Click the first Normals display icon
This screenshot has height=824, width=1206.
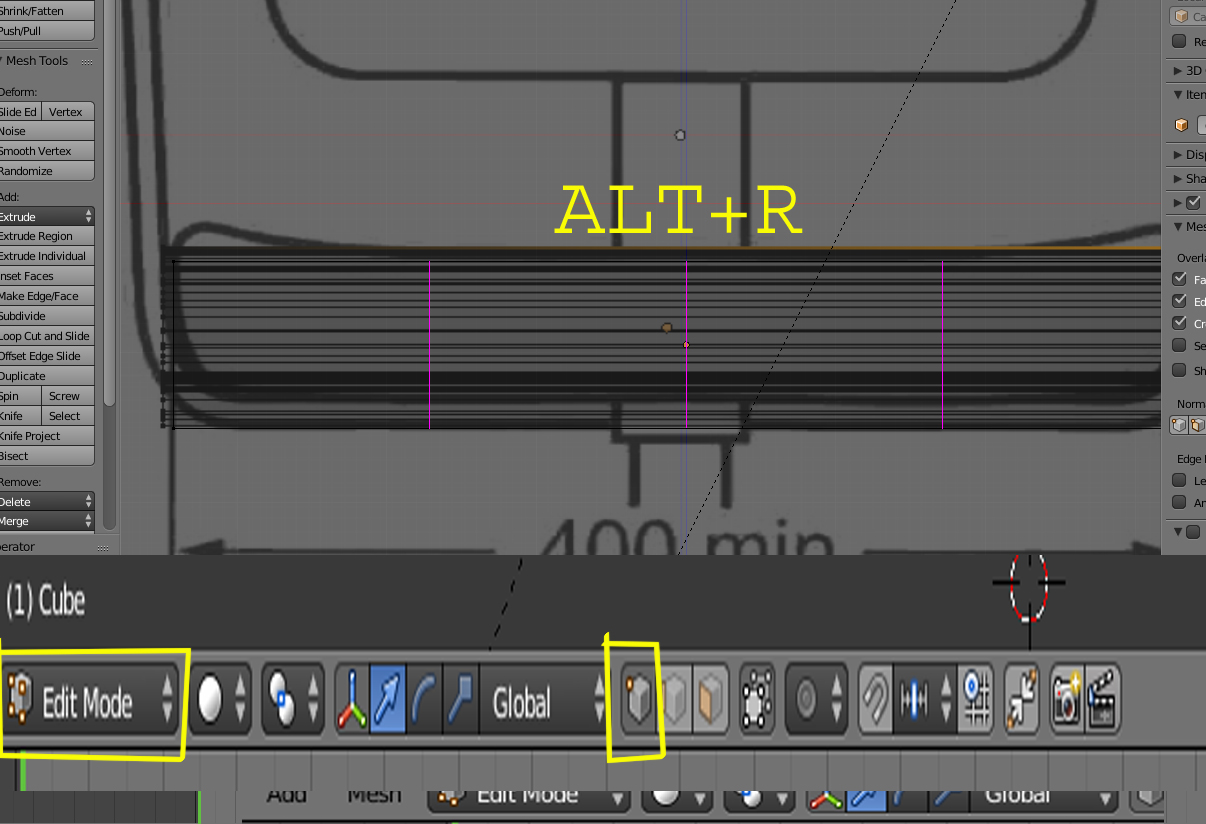tap(1179, 425)
